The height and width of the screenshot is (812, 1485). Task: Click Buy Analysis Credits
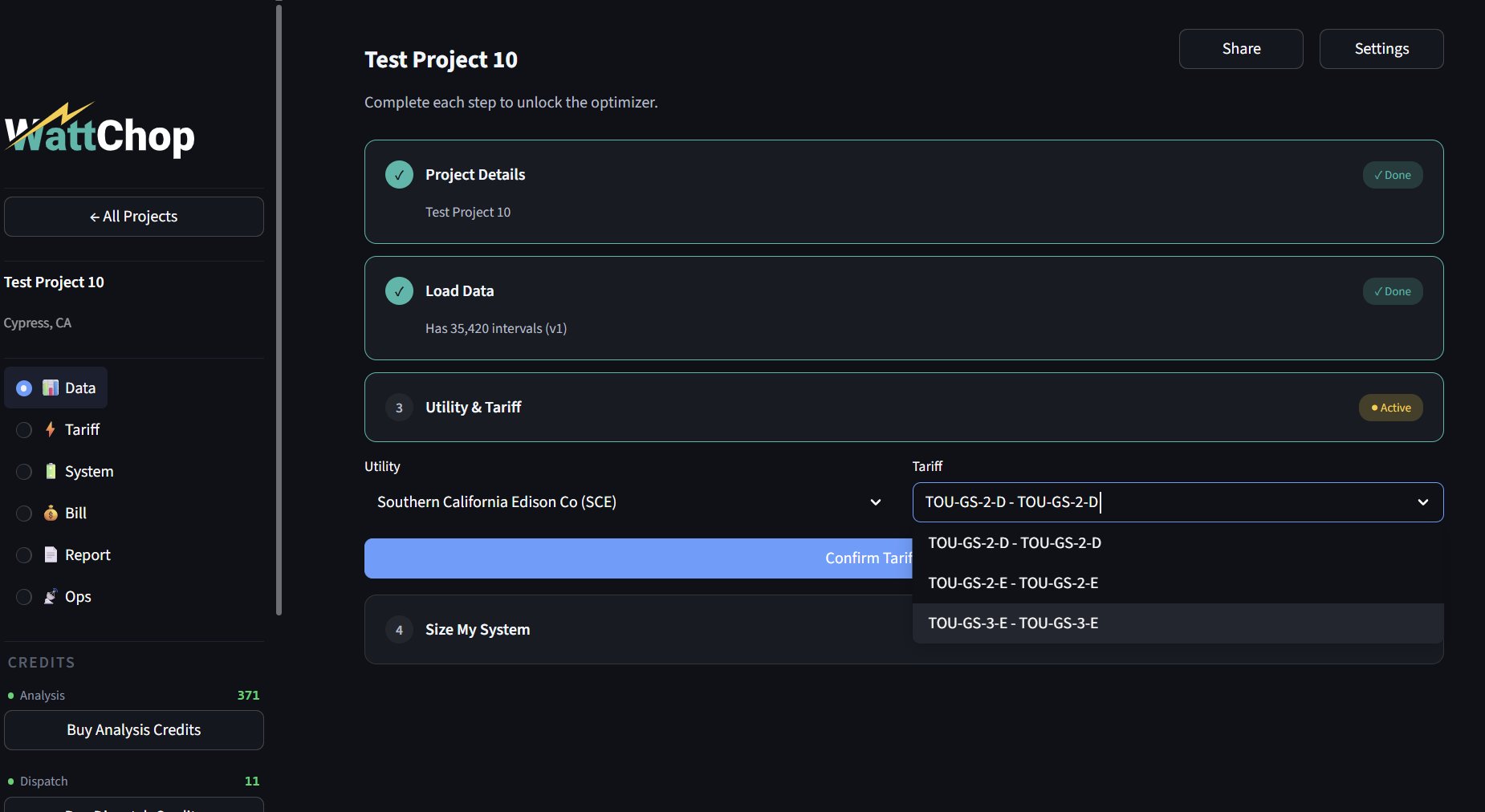coord(133,729)
